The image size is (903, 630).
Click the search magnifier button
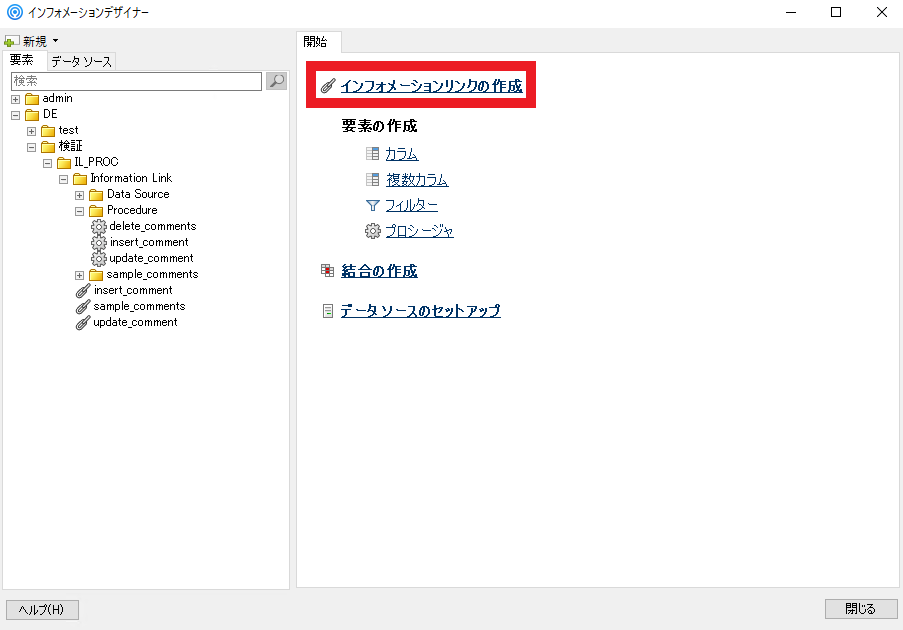(276, 81)
